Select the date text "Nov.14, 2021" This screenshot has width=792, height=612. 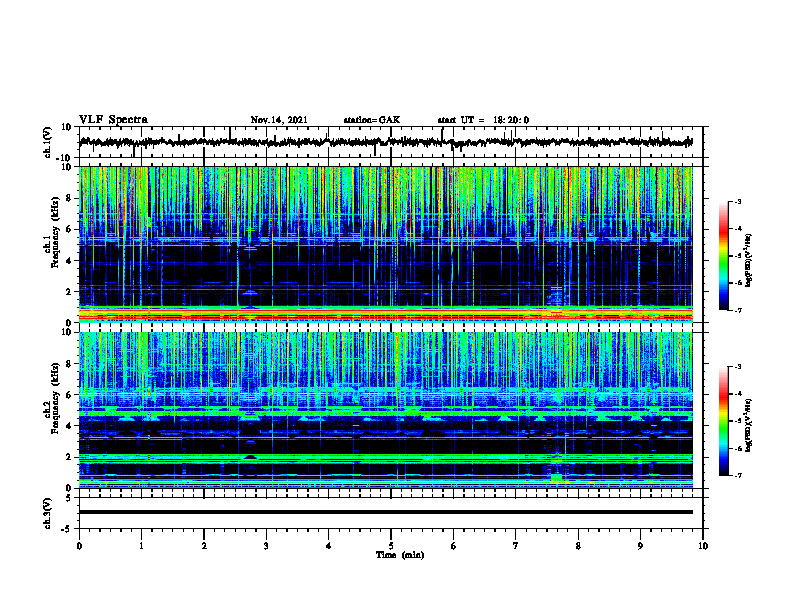(x=279, y=120)
